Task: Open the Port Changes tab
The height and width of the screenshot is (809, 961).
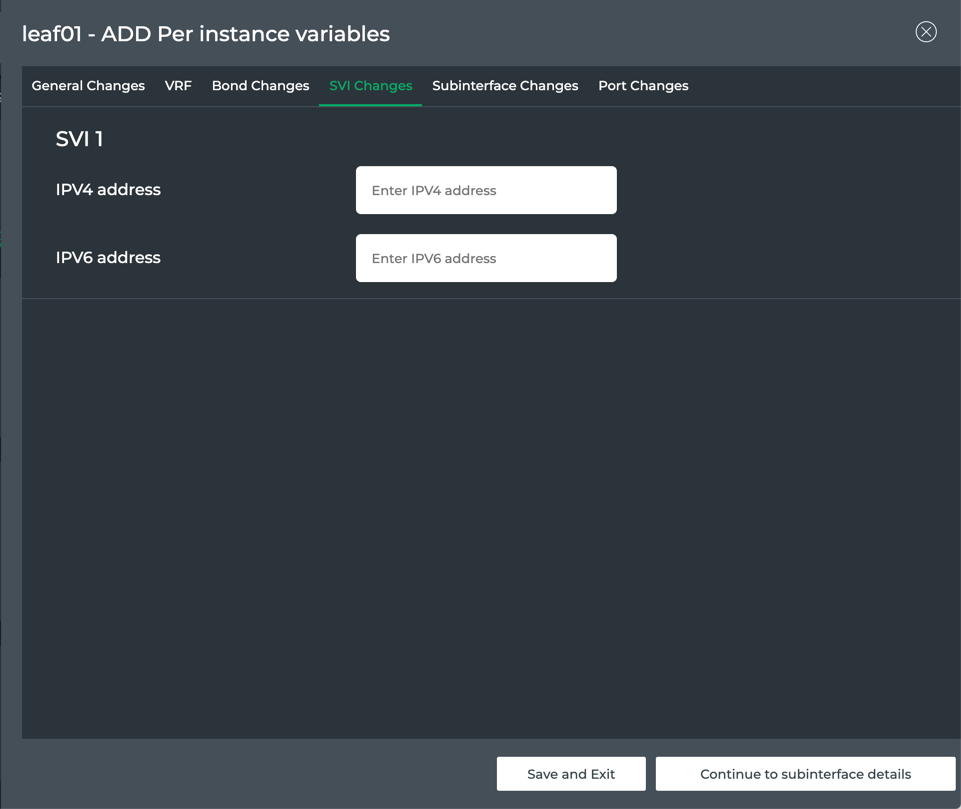Action: pos(643,86)
